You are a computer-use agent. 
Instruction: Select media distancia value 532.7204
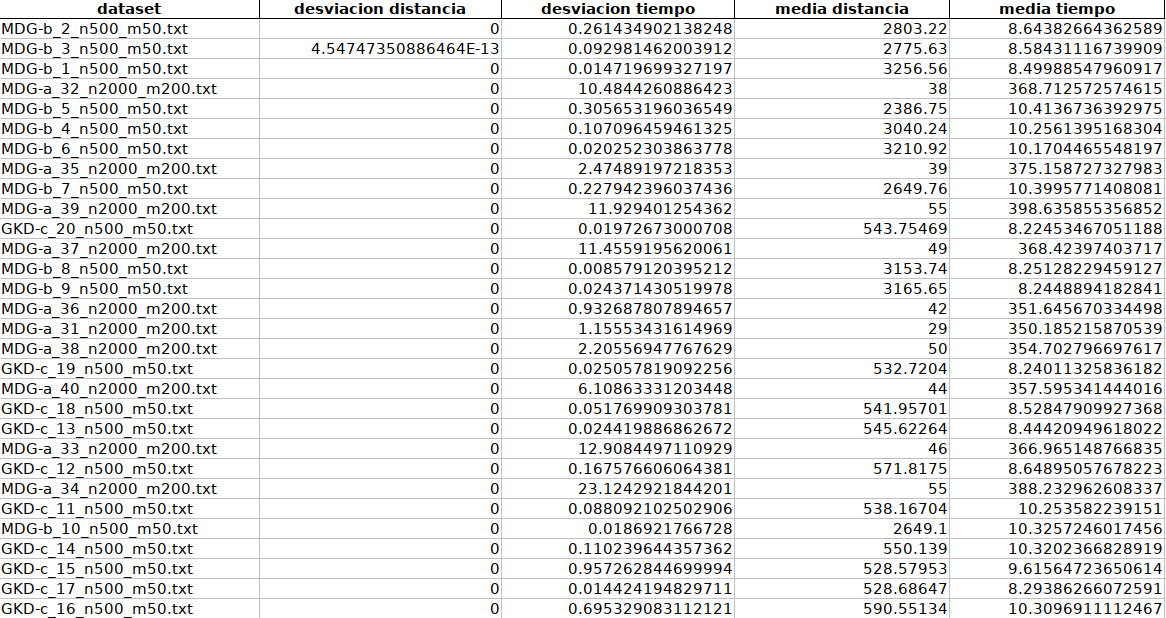point(910,370)
